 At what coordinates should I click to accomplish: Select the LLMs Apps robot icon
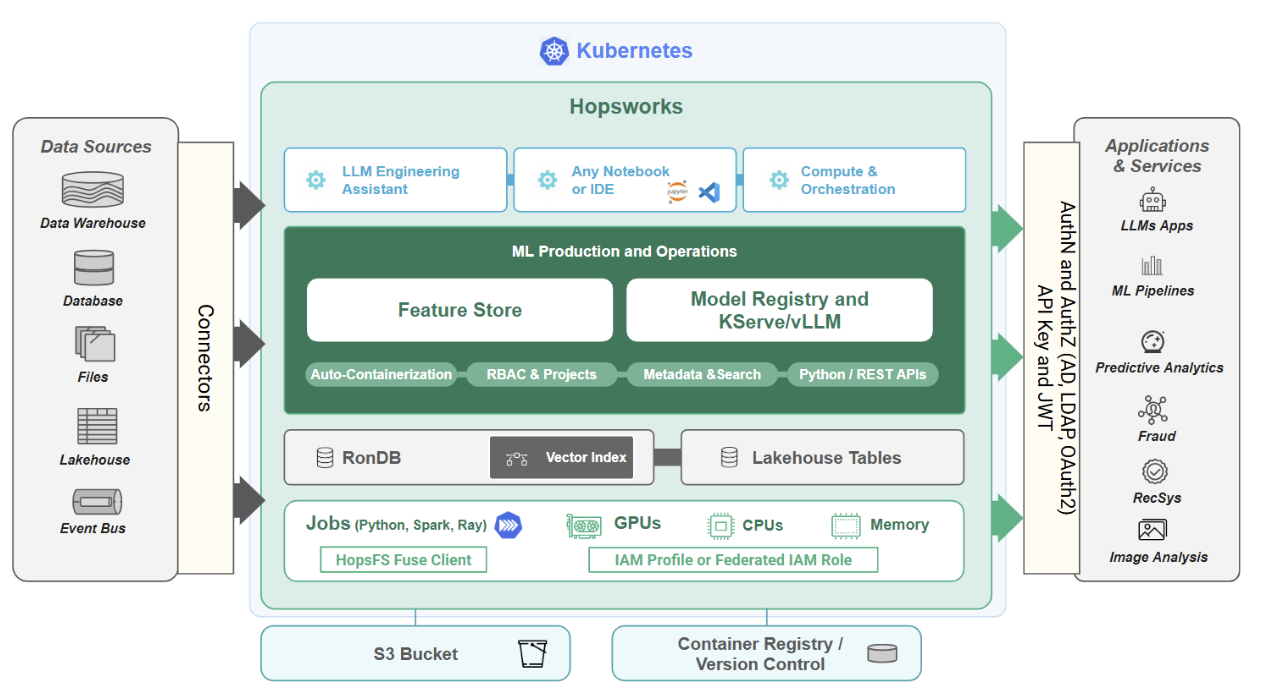[1153, 200]
